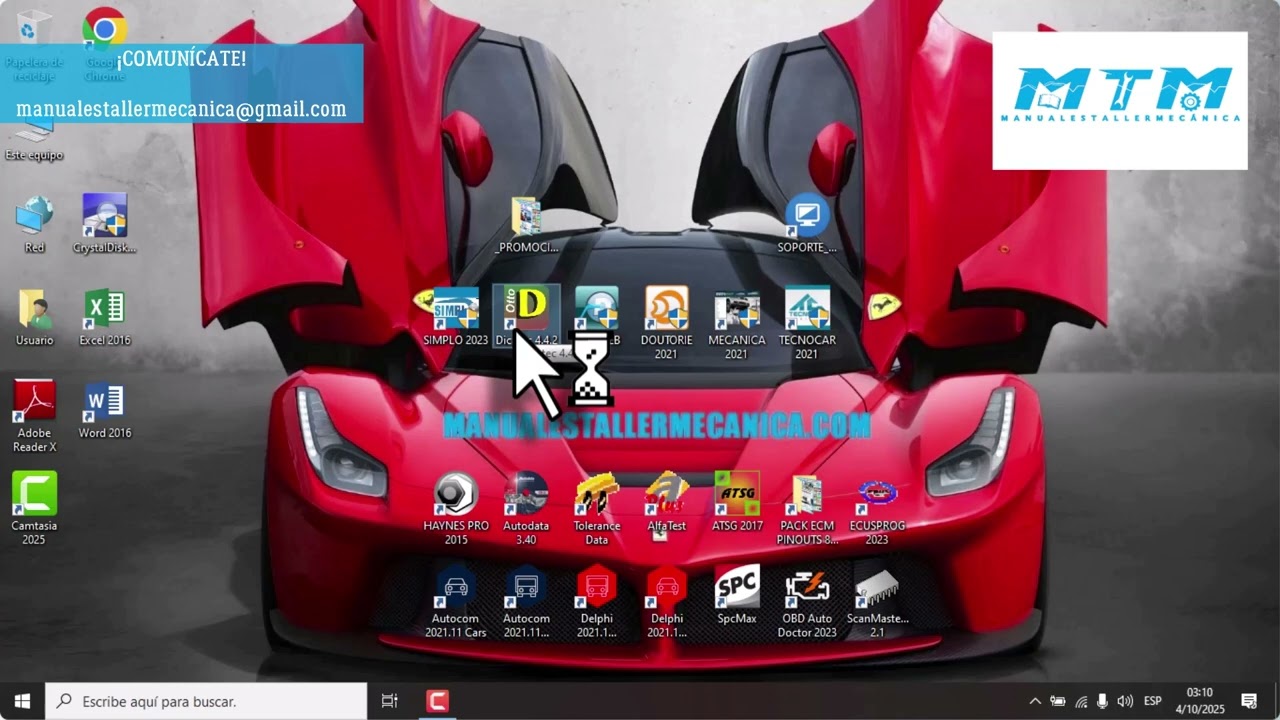Launch the TECNOCAR 2021 shortcut
The height and width of the screenshot is (720, 1280).
click(807, 322)
